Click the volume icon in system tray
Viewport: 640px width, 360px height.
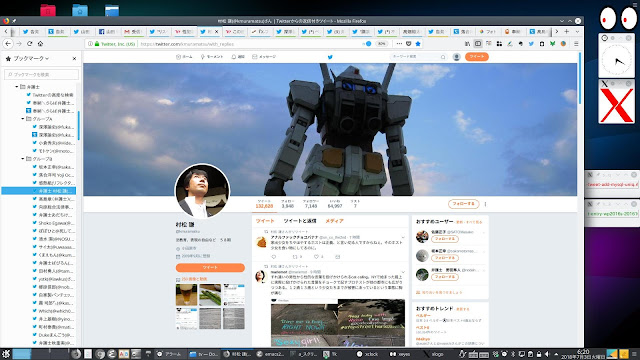click(547, 354)
